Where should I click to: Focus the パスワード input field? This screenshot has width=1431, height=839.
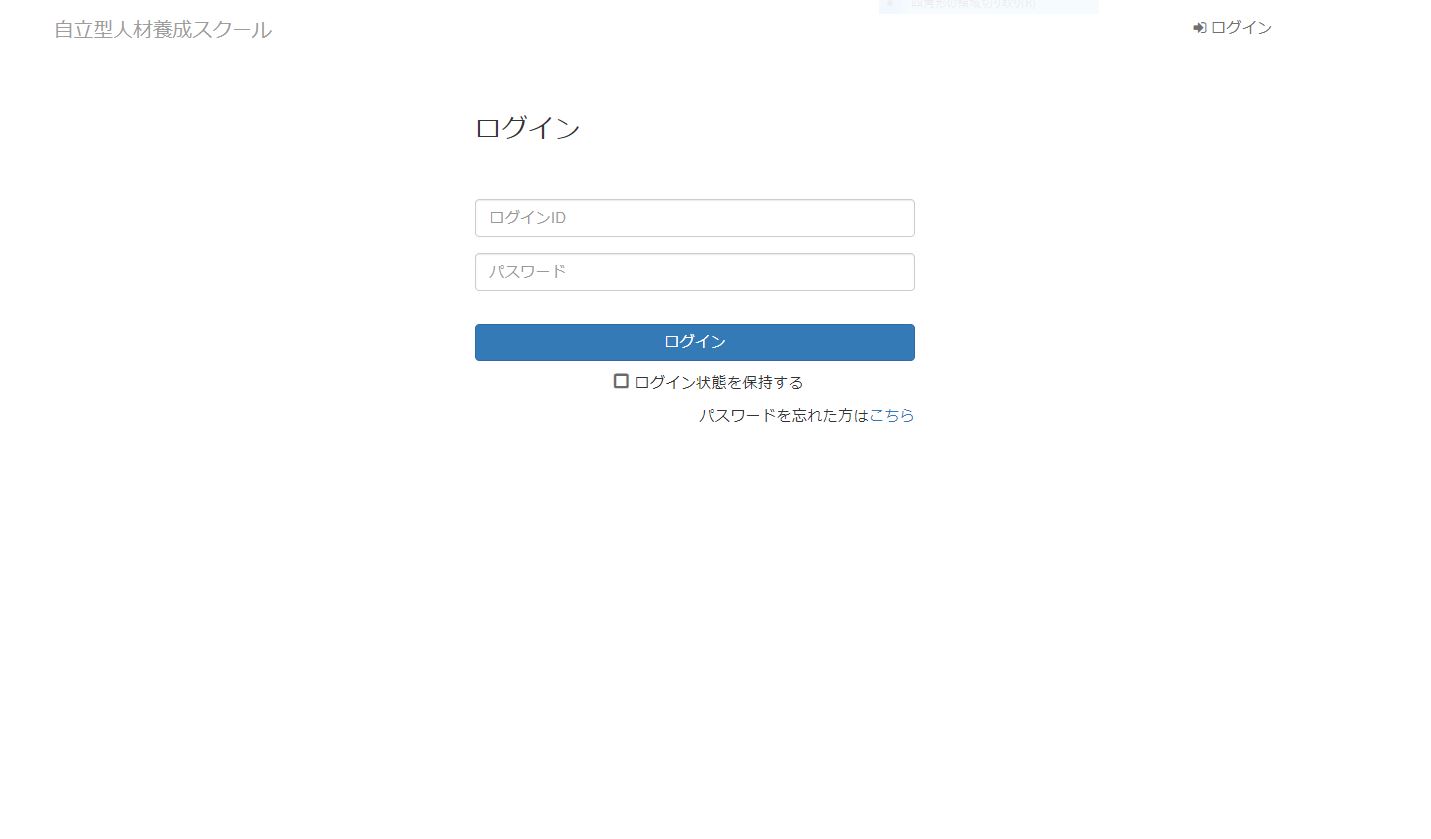(695, 272)
